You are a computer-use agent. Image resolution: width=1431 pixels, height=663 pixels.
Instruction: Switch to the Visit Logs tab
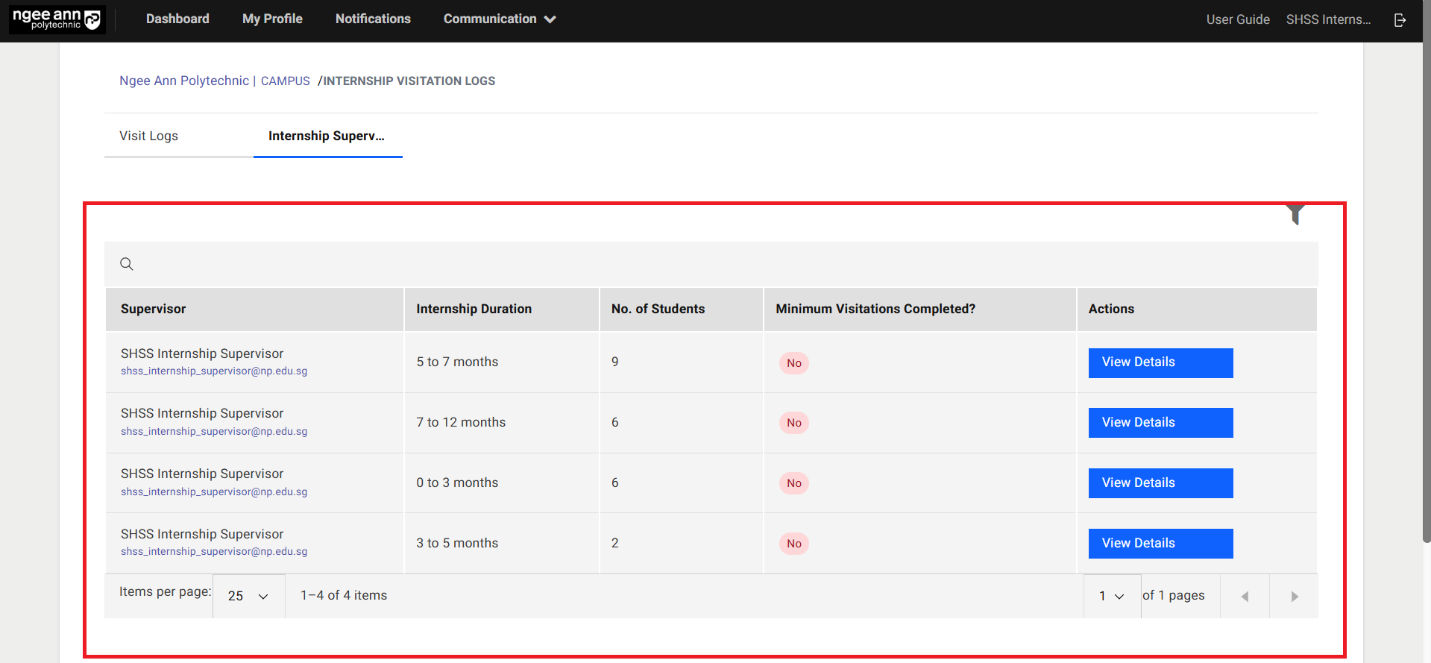pyautogui.click(x=149, y=136)
